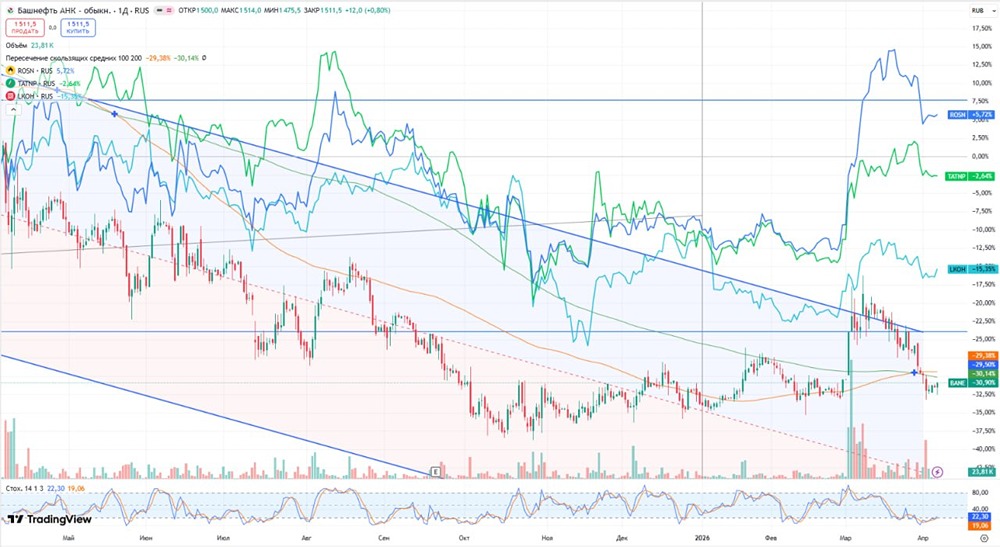Image resolution: width=1000 pixels, height=547 pixels.
Task: Click the МАКС 1514,0 high value
Action: (x=241, y=11)
